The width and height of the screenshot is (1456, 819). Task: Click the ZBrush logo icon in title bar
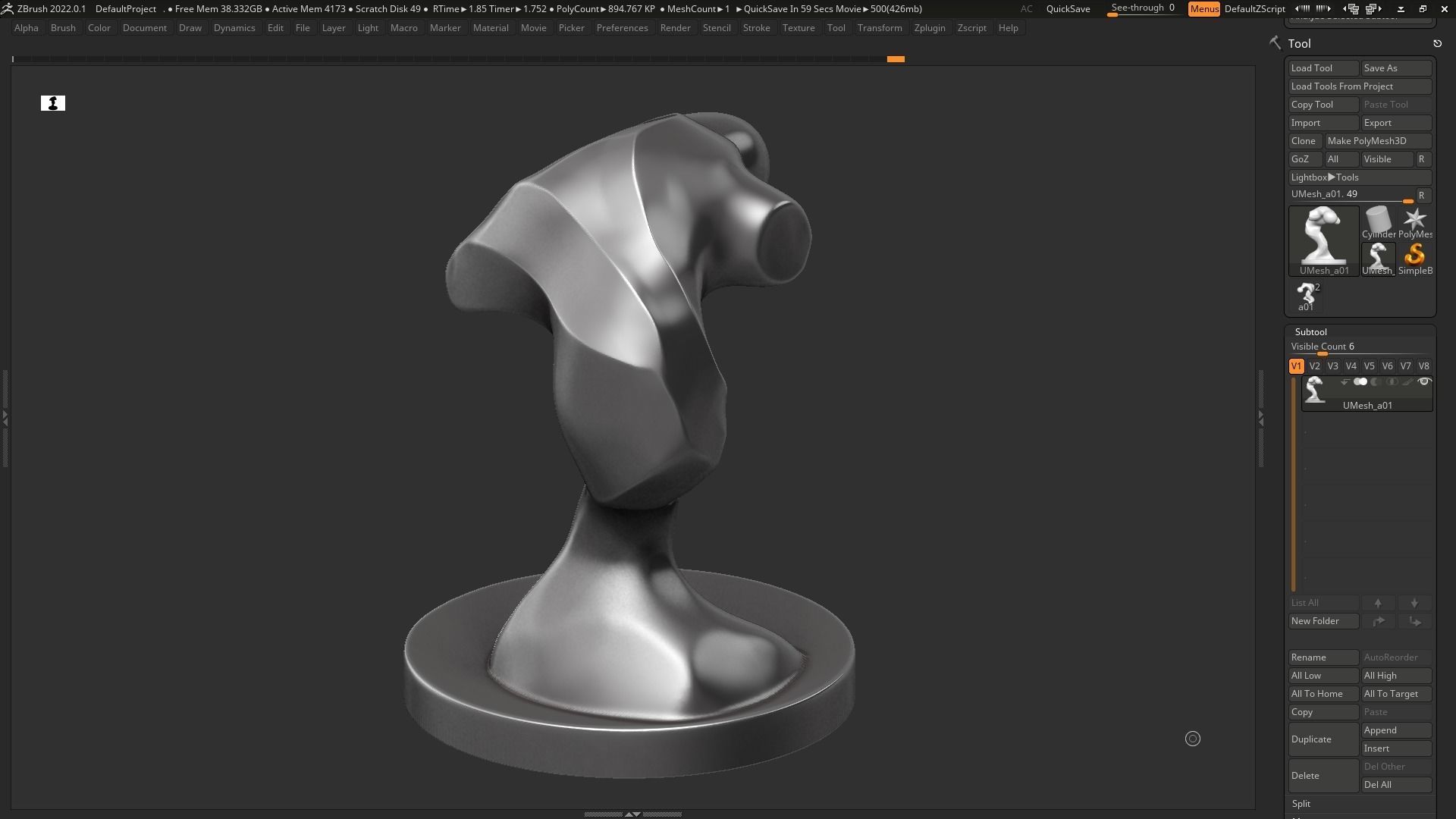click(7, 8)
